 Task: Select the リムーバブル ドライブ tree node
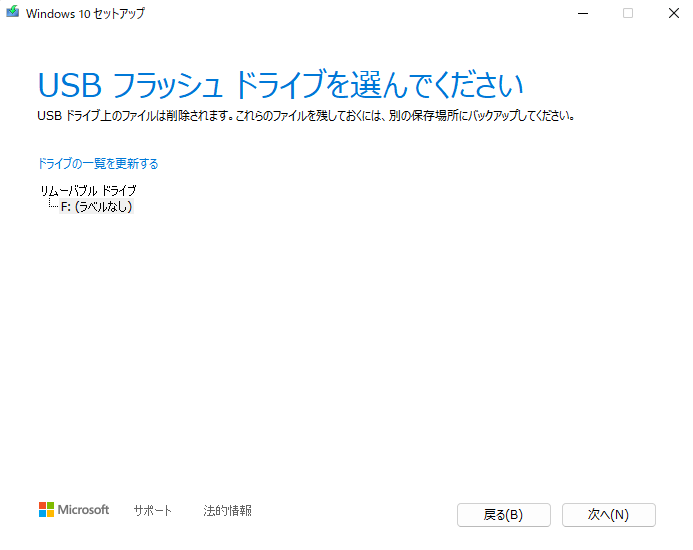pos(88,191)
